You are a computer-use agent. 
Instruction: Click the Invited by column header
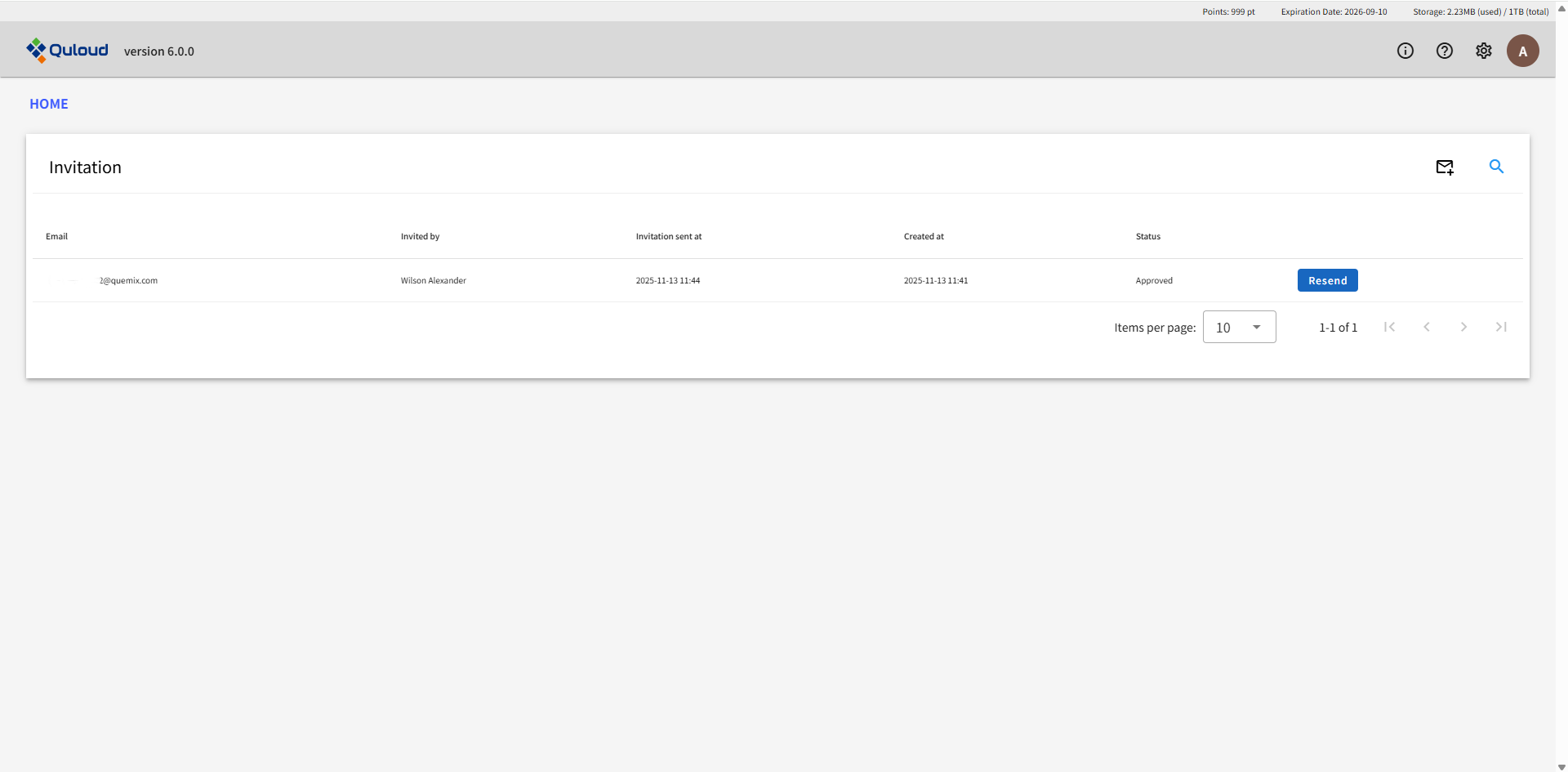pyautogui.click(x=420, y=236)
